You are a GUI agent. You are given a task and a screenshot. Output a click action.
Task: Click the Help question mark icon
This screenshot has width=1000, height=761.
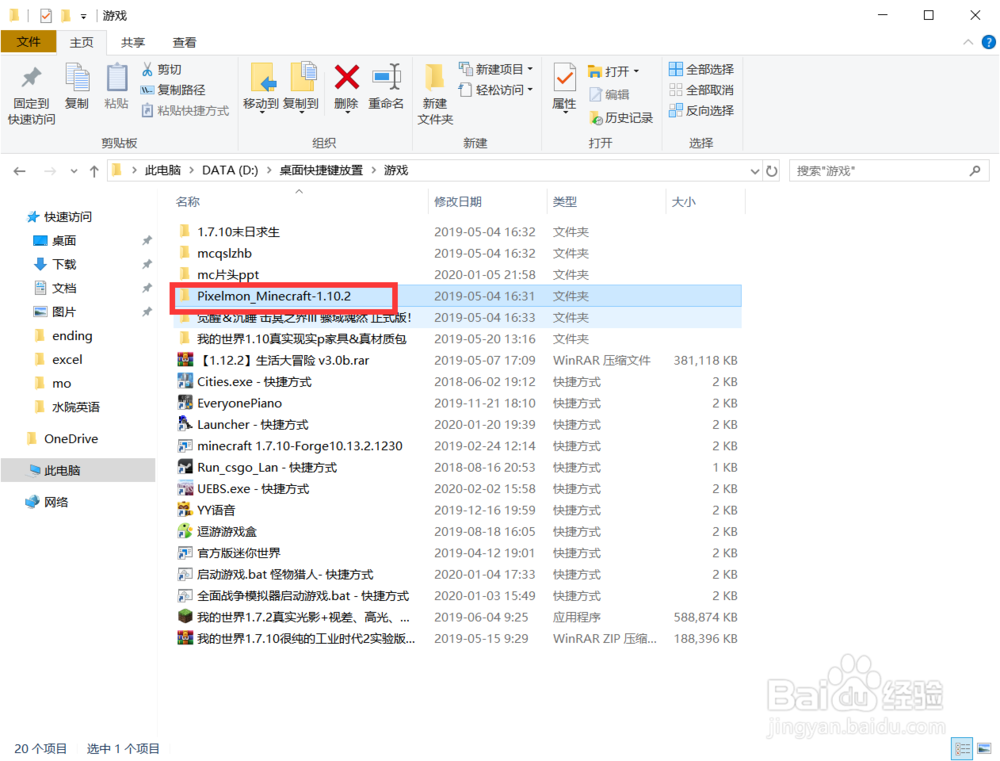pos(988,43)
